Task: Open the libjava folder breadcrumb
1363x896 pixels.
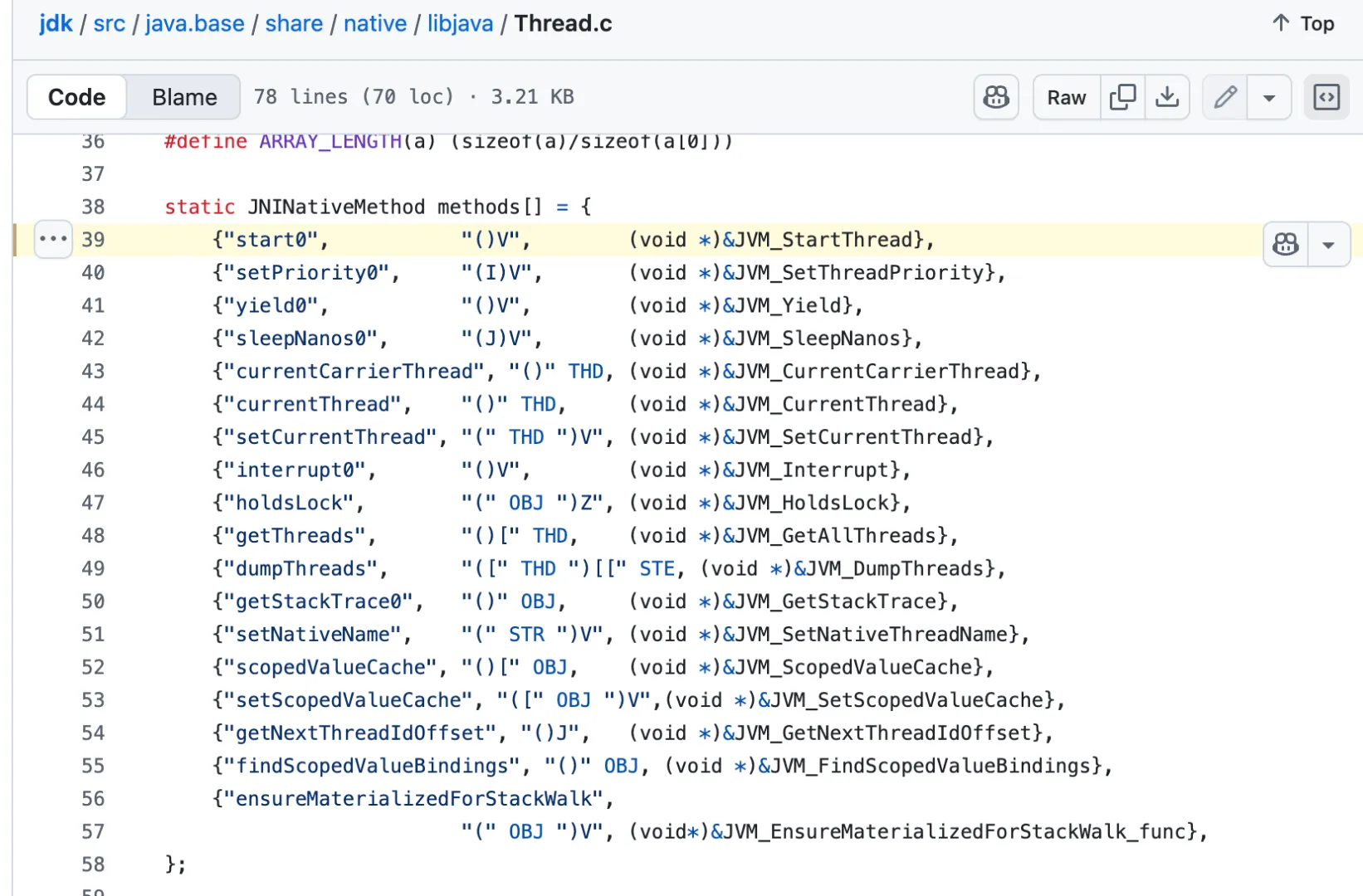Action: click(460, 23)
